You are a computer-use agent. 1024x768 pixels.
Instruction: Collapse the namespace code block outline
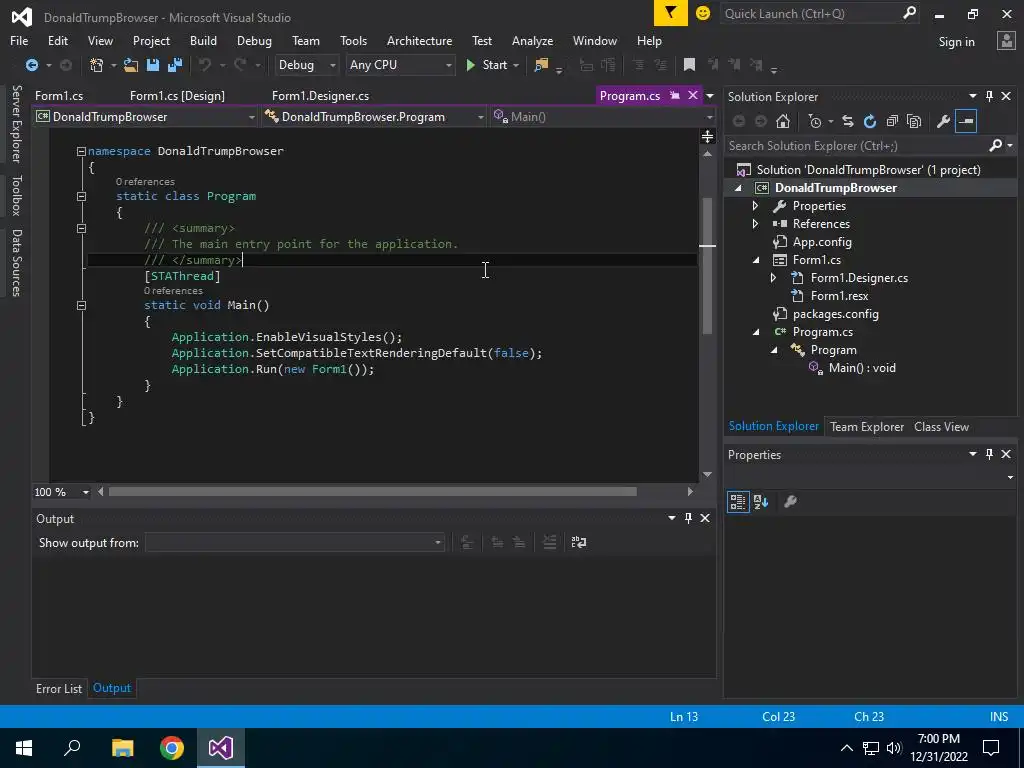tap(82, 152)
